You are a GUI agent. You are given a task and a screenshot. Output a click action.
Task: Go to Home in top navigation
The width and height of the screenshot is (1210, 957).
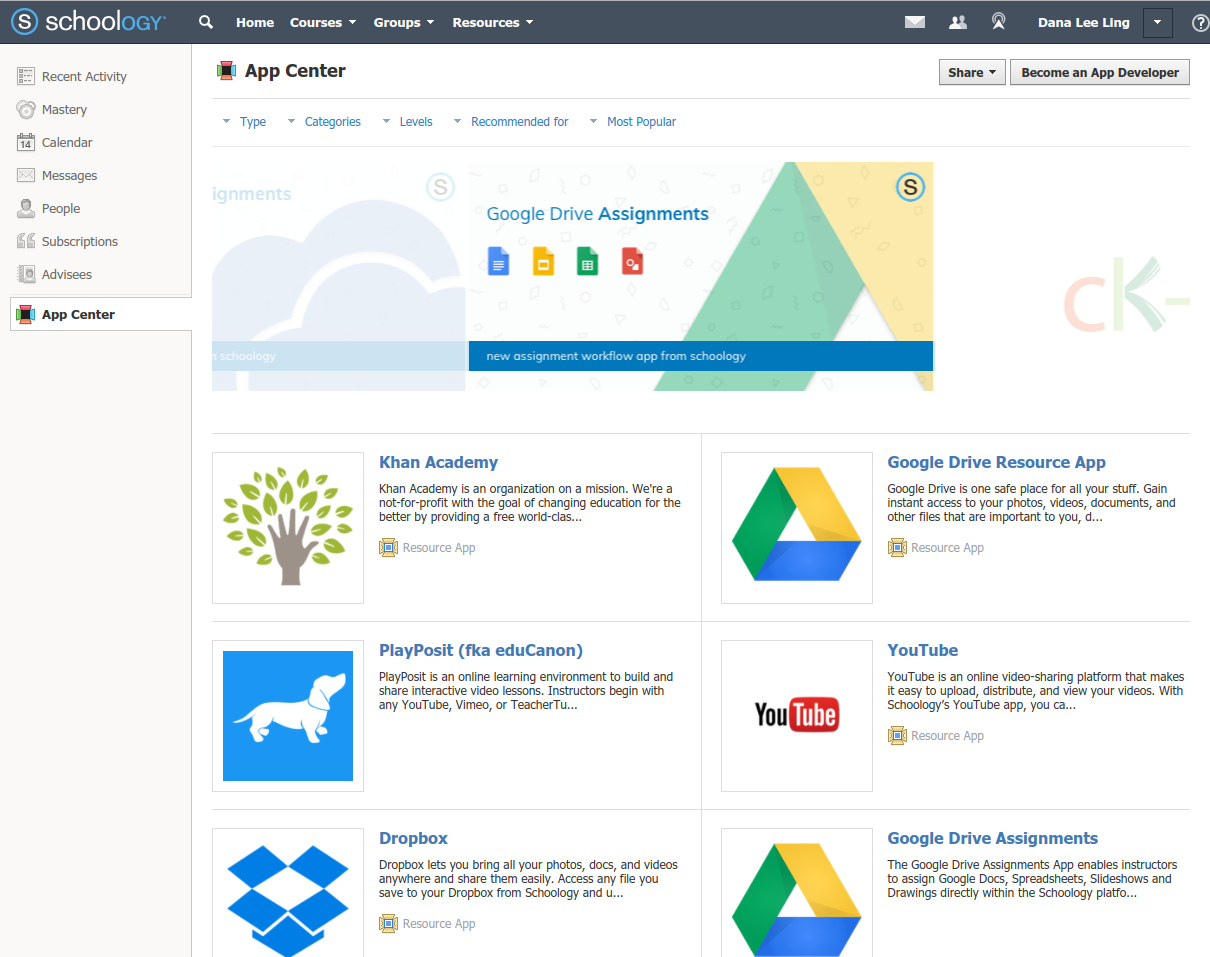click(255, 22)
